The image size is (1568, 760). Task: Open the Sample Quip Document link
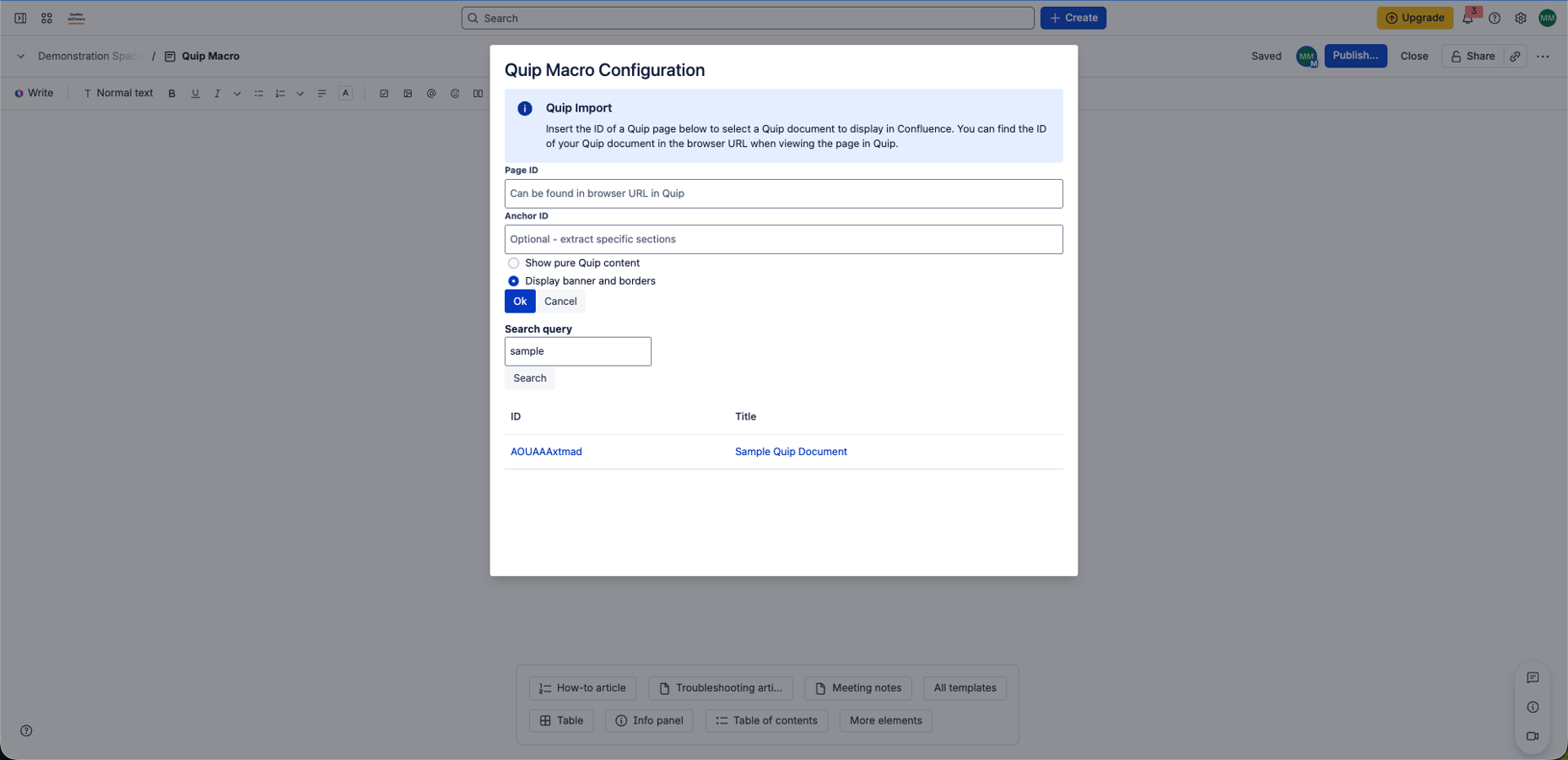(x=791, y=452)
